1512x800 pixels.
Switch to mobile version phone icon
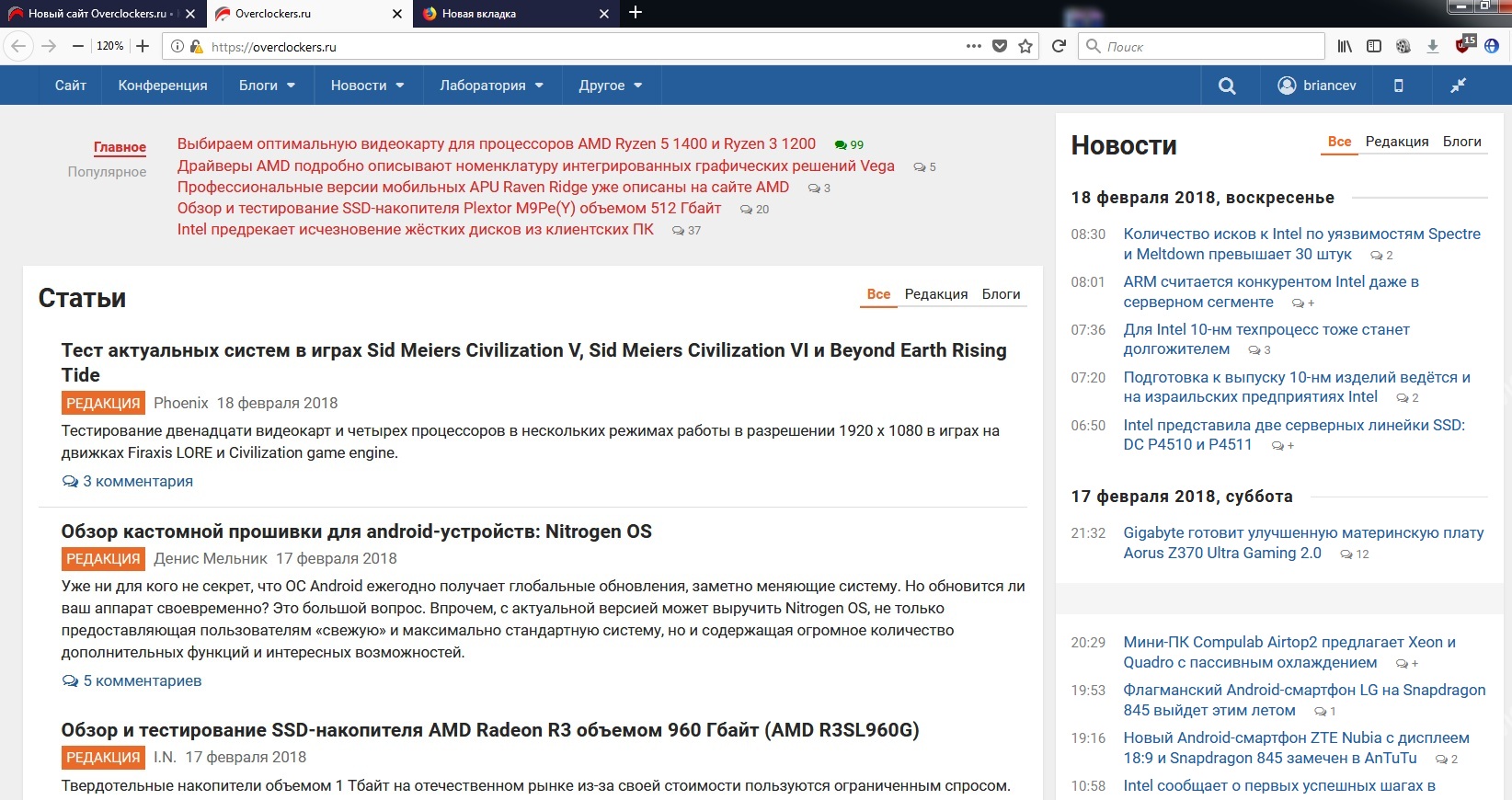coord(1399,86)
